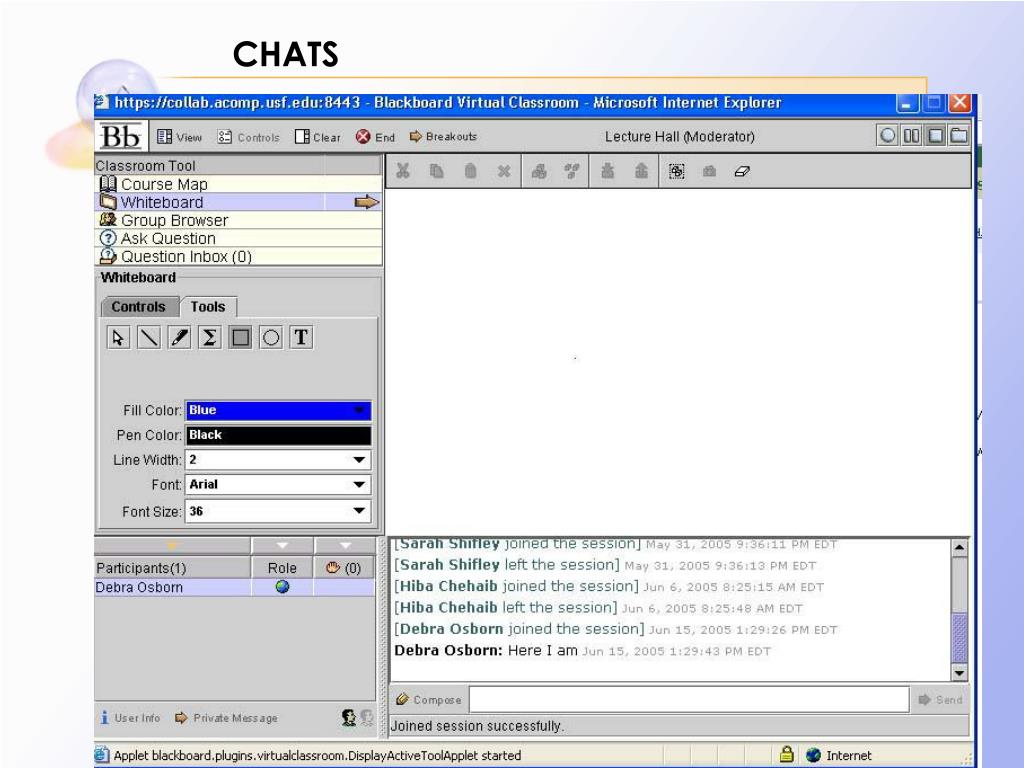Open Question Inbox (0)
The image size is (1024, 768).
(x=238, y=257)
